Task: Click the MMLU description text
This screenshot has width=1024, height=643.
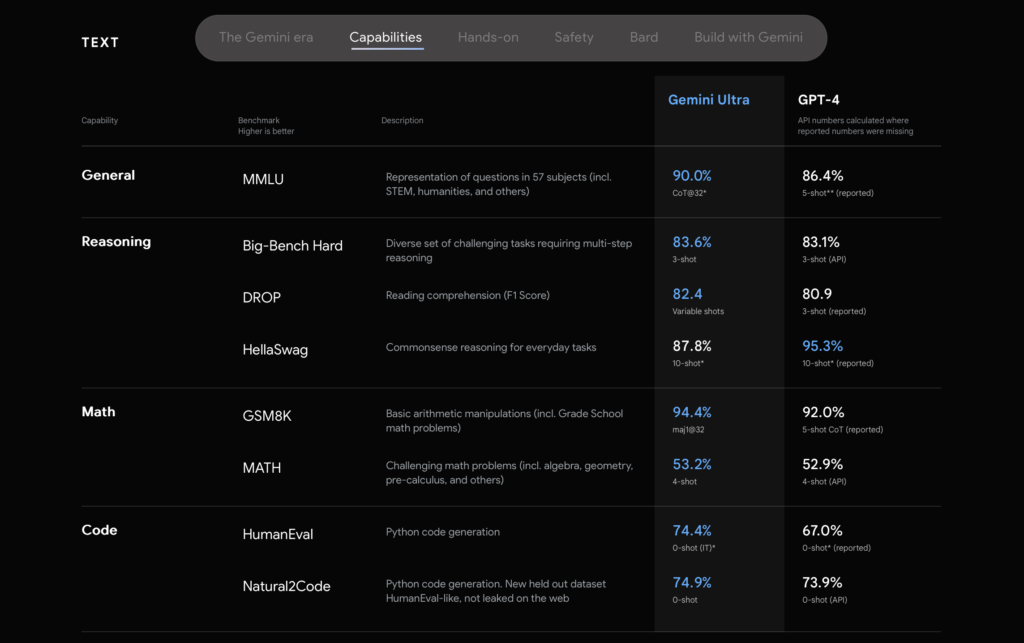Action: tap(498, 184)
